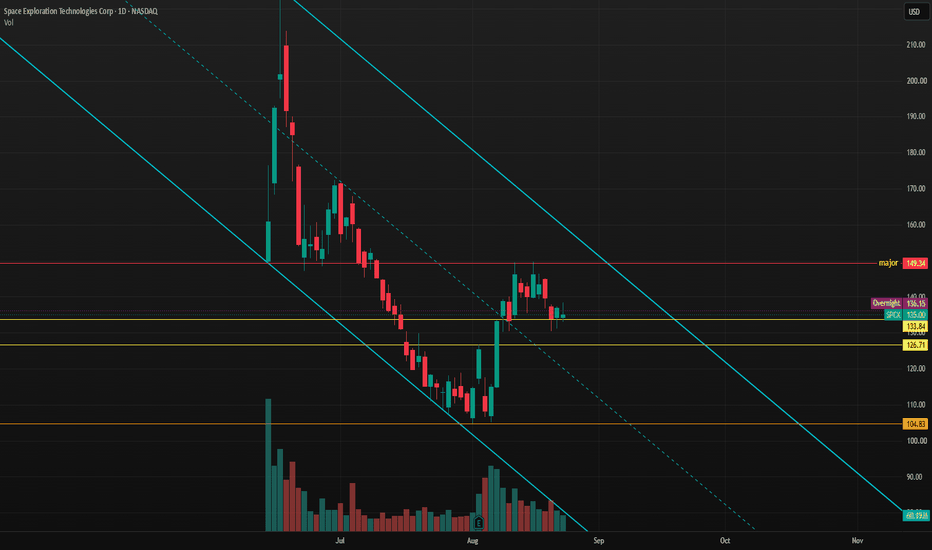Click the yellow 126.71 level label
This screenshot has height=550, width=932.
click(x=915, y=345)
